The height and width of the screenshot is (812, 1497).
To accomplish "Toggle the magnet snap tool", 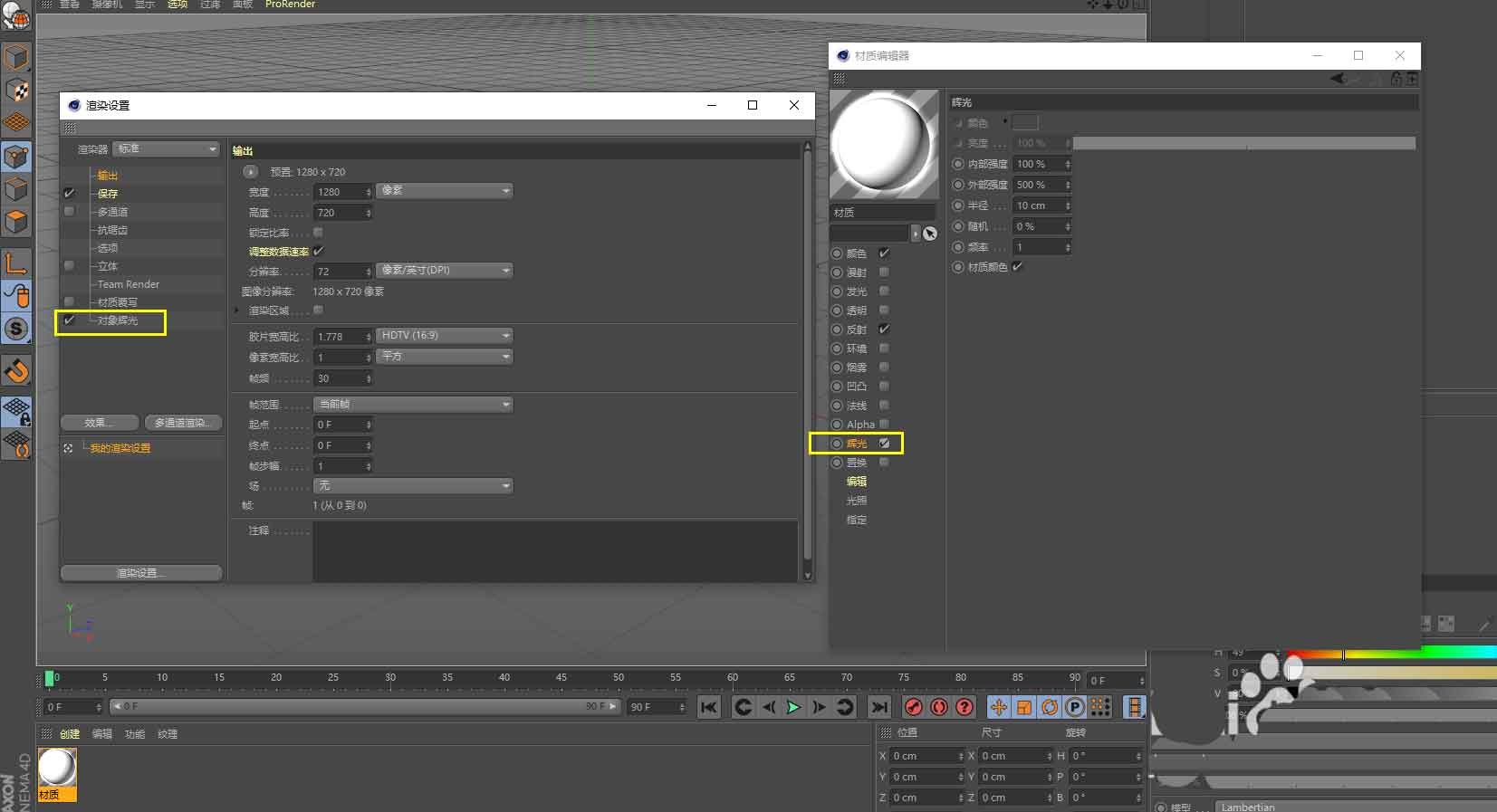I will 16,371.
